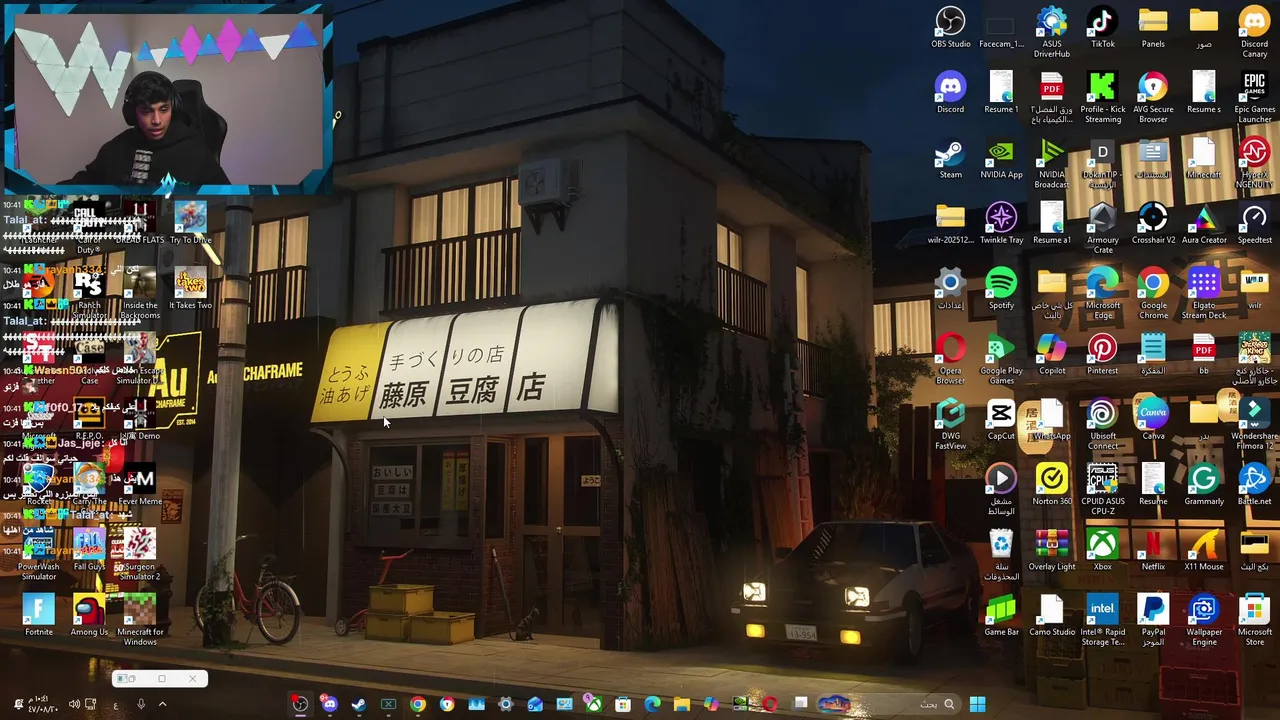This screenshot has width=1280, height=720.
Task: Select the bb PDF file icon
Action: pos(1204,355)
